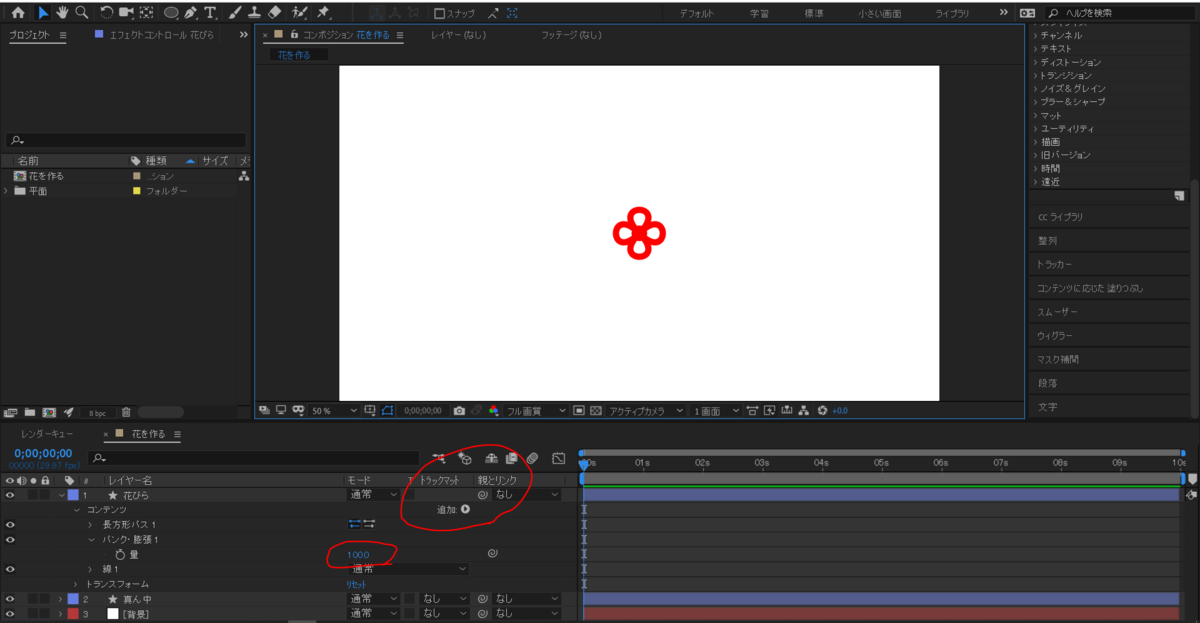Screen dimensions: 1200x623
Task: Open the フル画質 resolution dropdown
Action: coord(536,411)
